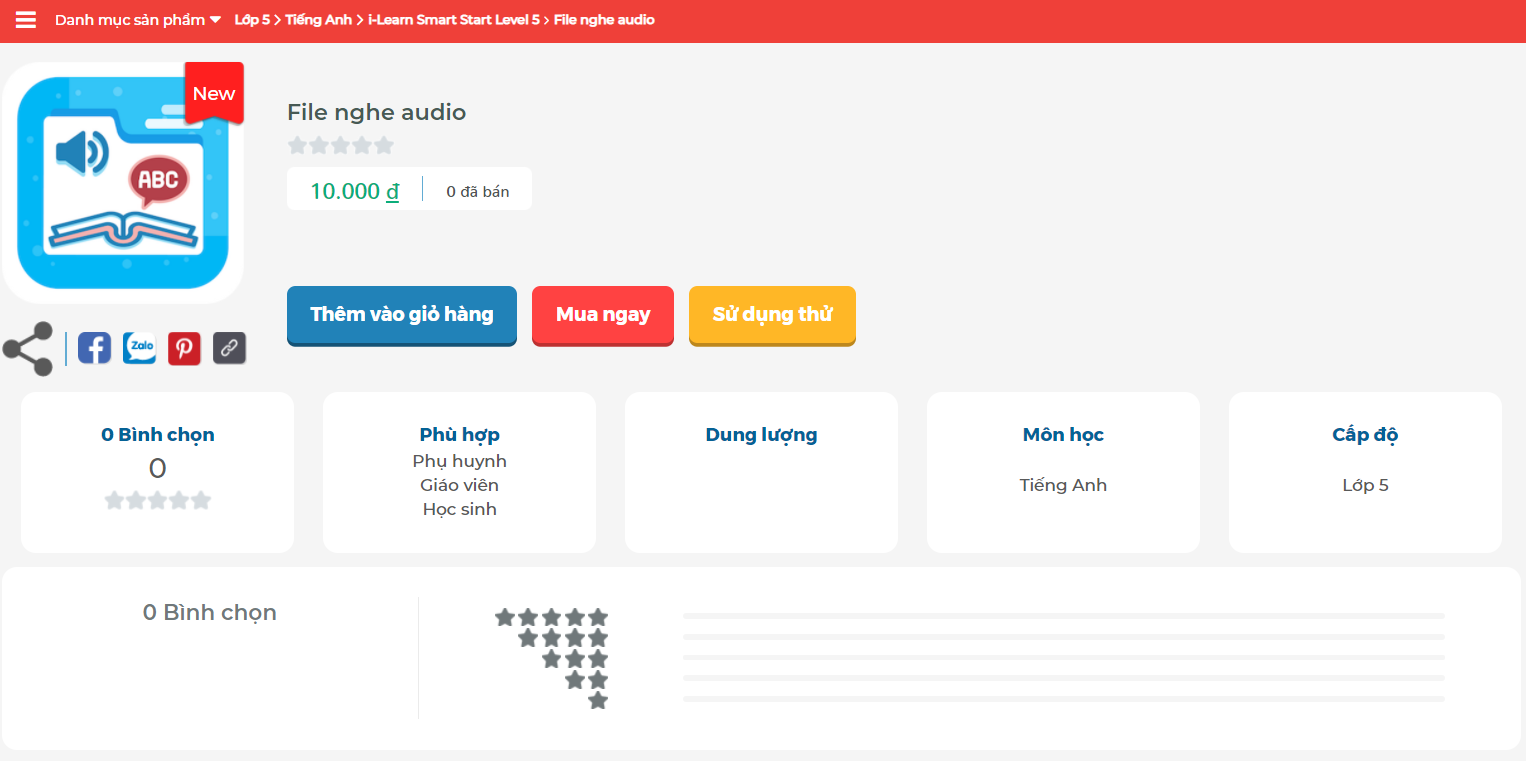Click the 0 Bình chọn review summary heading
1526x761 pixels.
click(210, 612)
